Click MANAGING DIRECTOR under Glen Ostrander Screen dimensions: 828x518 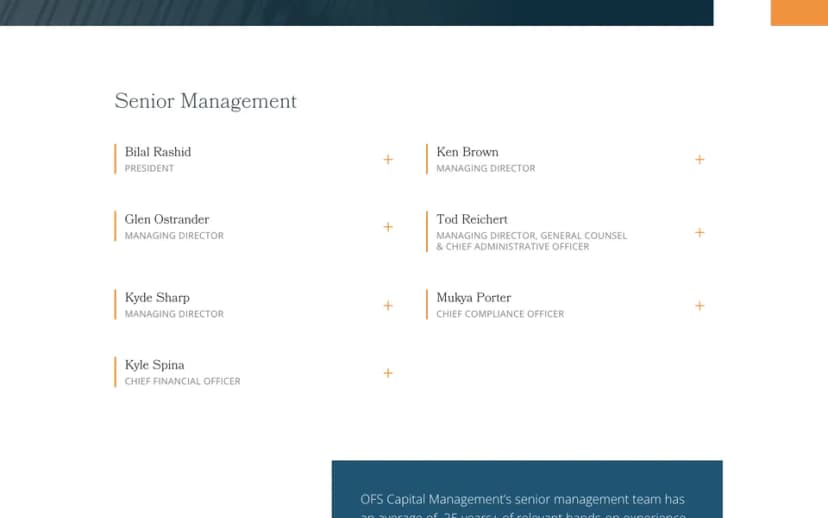pyautogui.click(x=174, y=236)
